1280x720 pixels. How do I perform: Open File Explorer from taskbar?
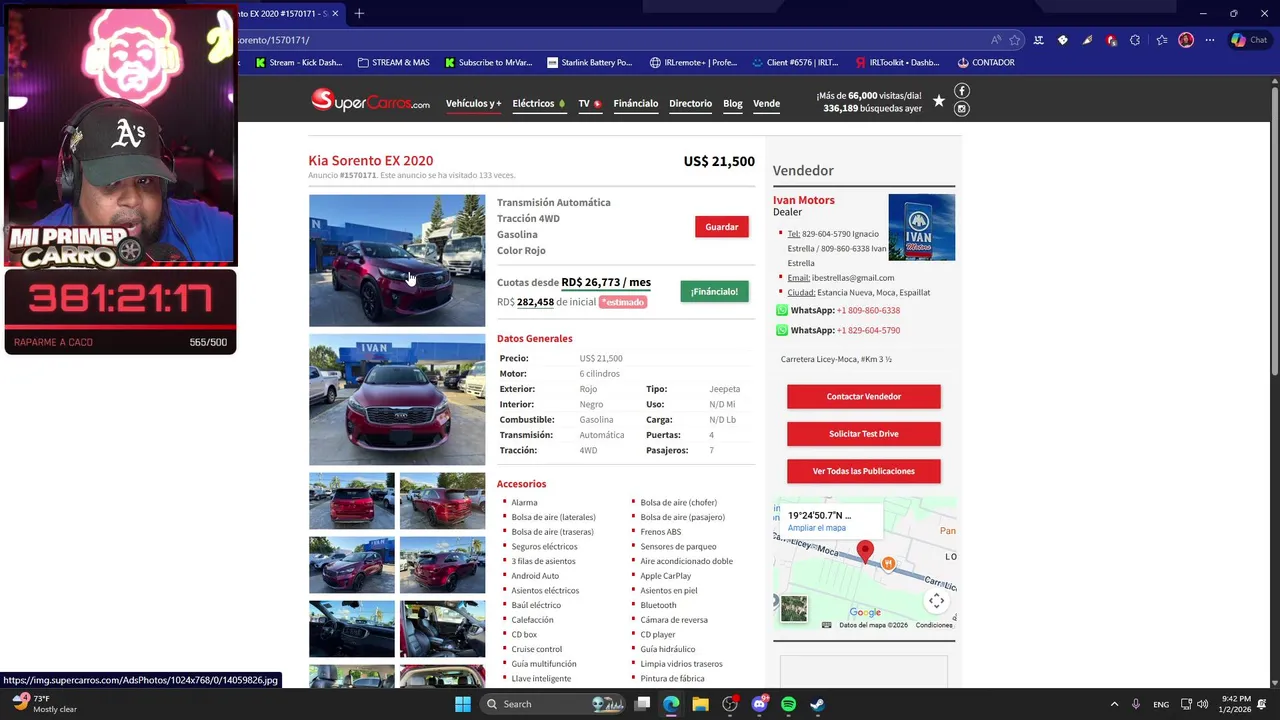point(700,704)
